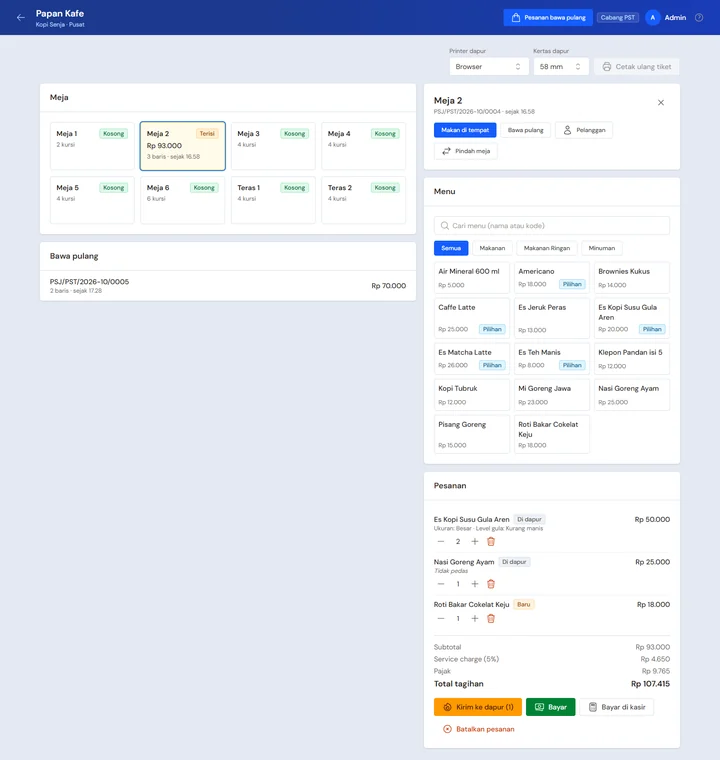This screenshot has width=720, height=760.
Task: Add Mi Goreng Jawa menu item
Action: (552, 395)
